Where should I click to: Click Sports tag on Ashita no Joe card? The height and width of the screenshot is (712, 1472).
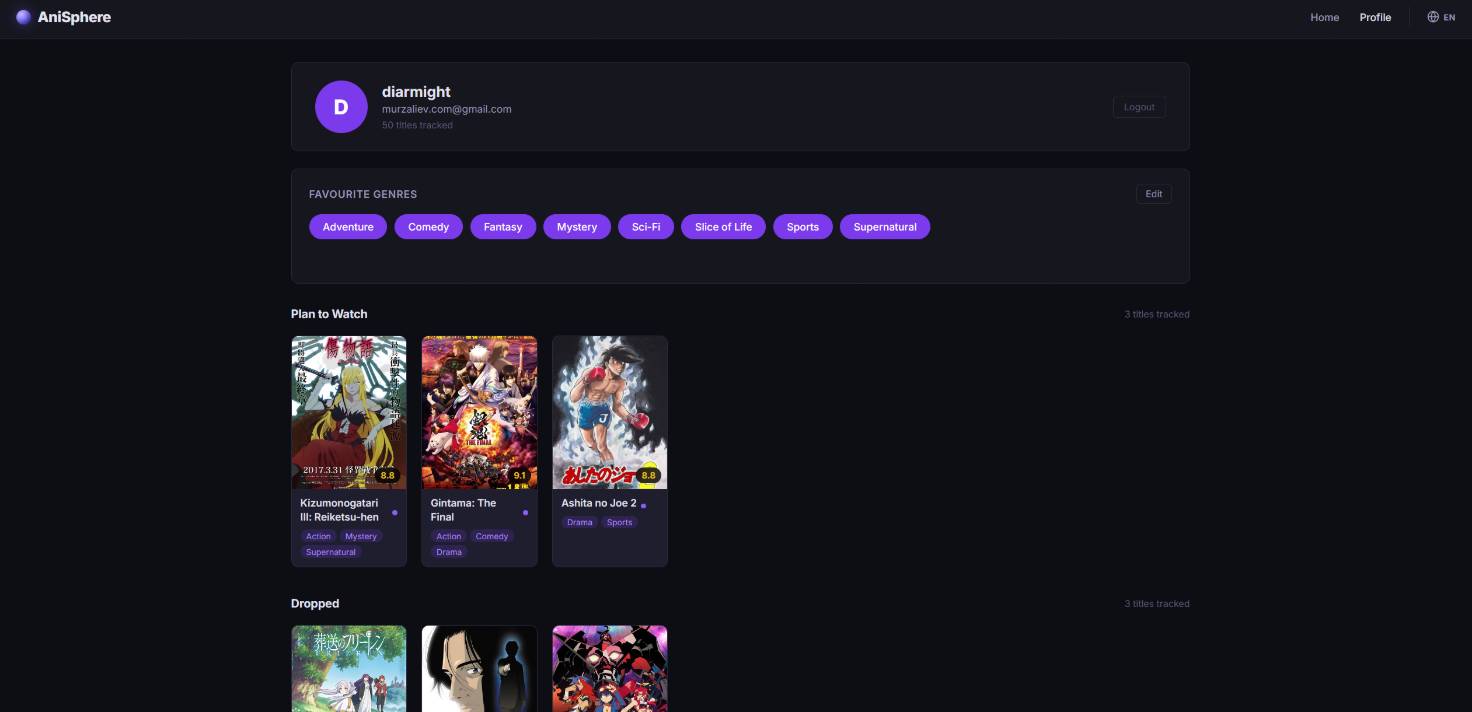pyautogui.click(x=620, y=522)
